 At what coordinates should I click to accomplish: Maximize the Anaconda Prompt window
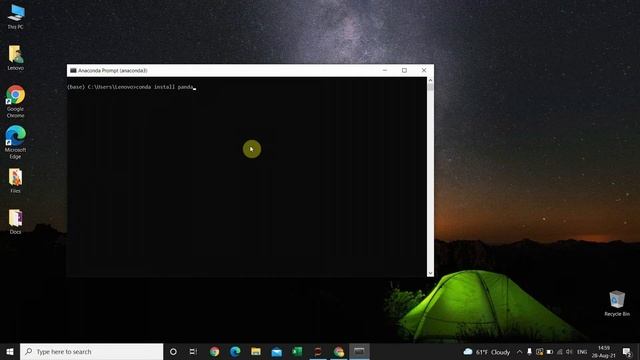(x=404, y=70)
